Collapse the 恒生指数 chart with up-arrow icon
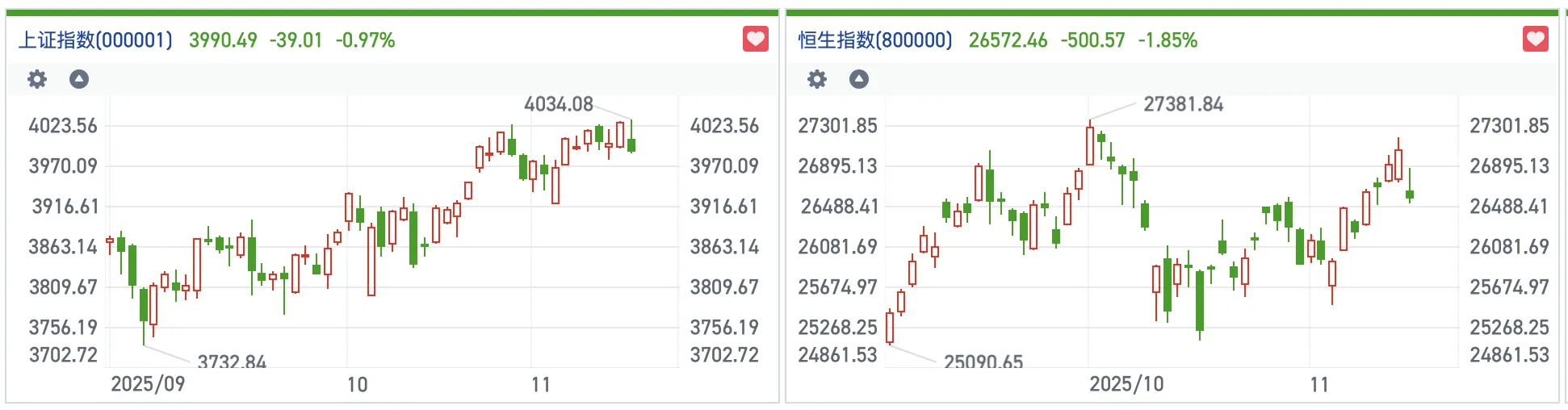The width and height of the screenshot is (1568, 410). tap(859, 79)
